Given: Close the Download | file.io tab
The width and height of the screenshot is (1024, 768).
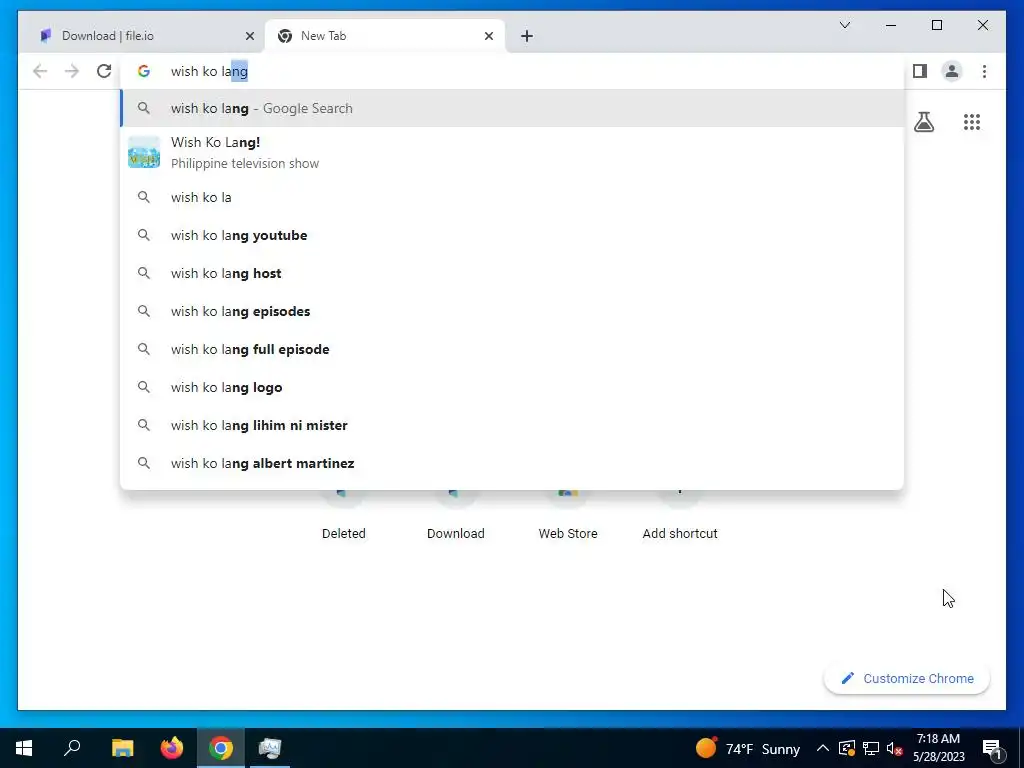Looking at the screenshot, I should click(249, 36).
